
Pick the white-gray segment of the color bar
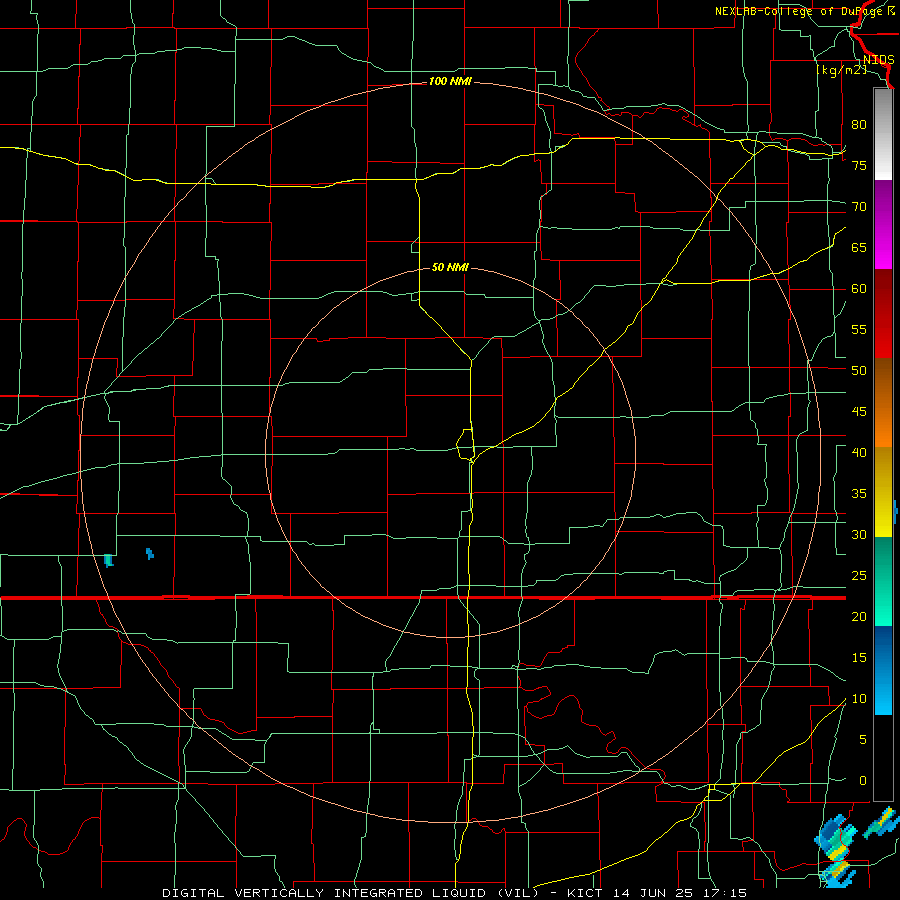tap(883, 134)
